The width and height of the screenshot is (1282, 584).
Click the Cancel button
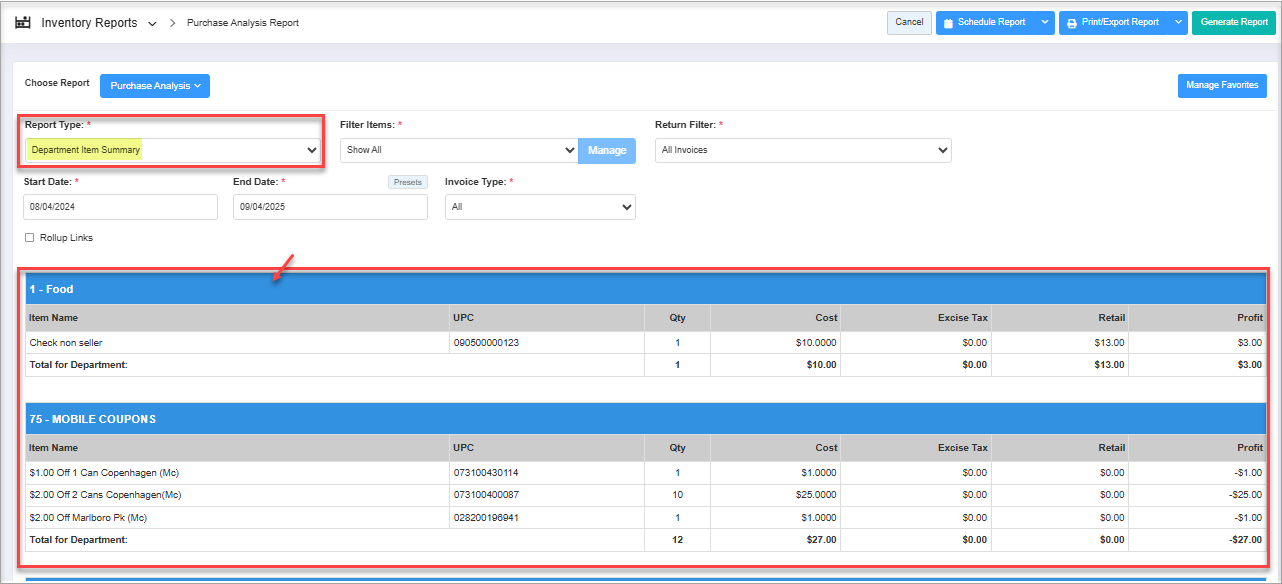click(x=909, y=23)
